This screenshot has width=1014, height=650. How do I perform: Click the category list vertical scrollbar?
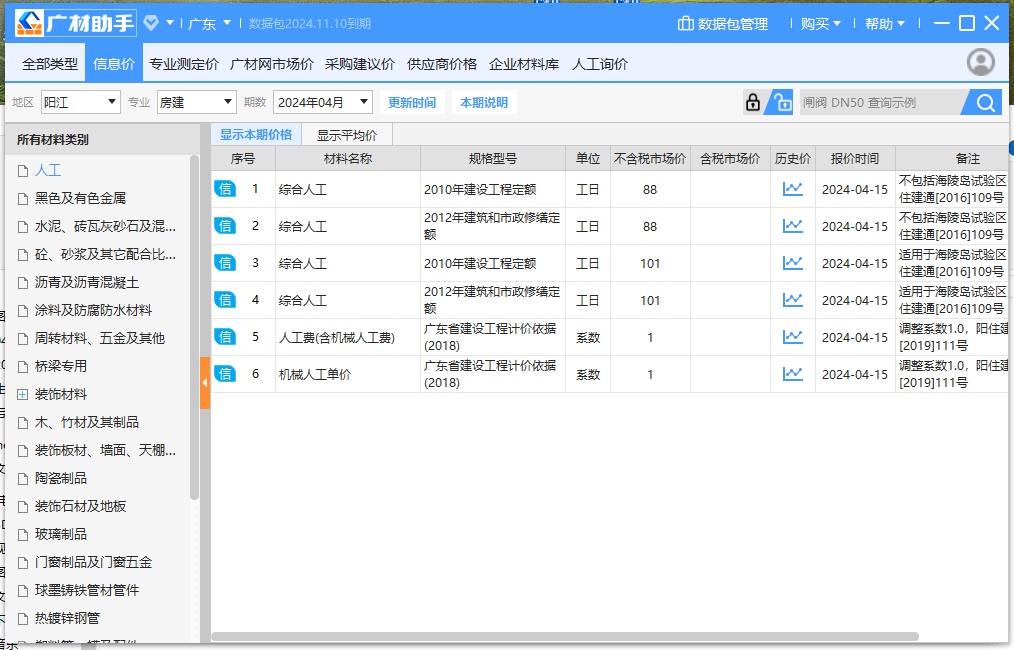pyautogui.click(x=194, y=327)
